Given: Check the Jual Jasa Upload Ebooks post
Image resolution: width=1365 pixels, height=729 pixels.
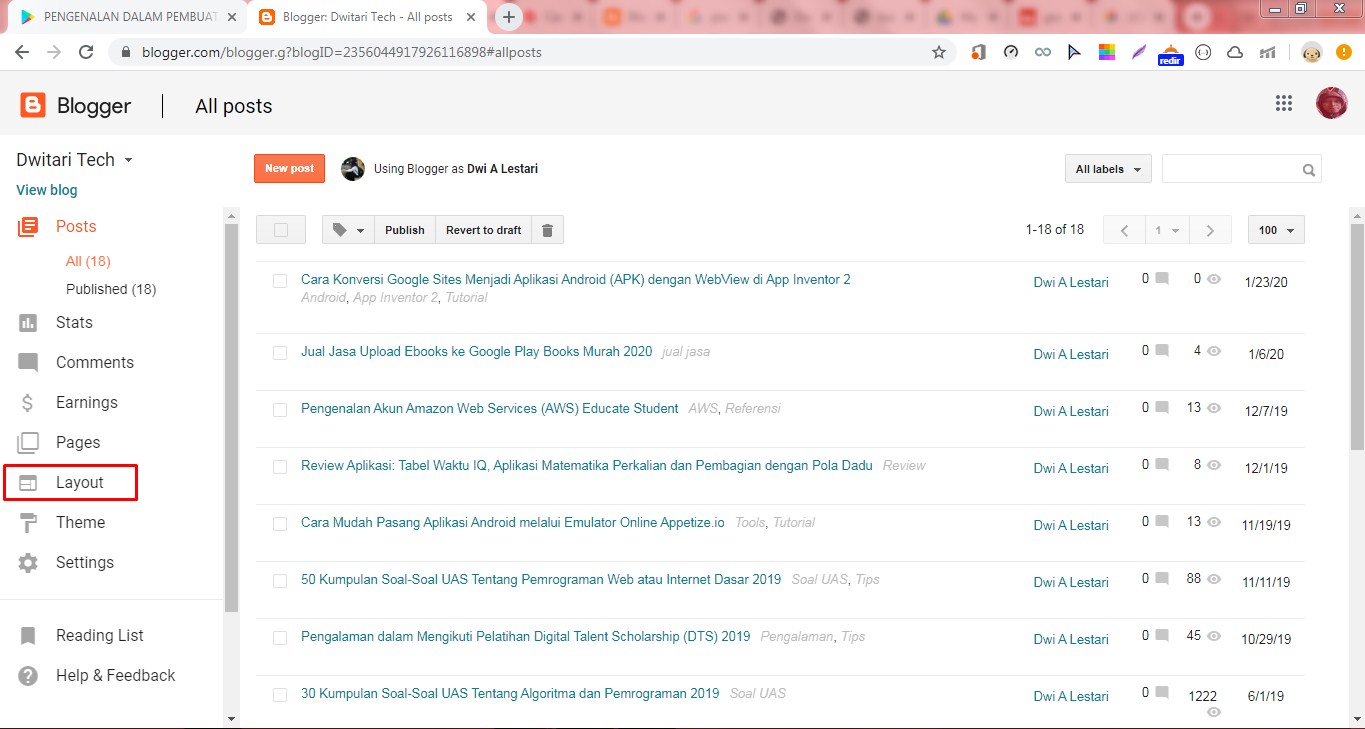Looking at the screenshot, I should pyautogui.click(x=280, y=353).
